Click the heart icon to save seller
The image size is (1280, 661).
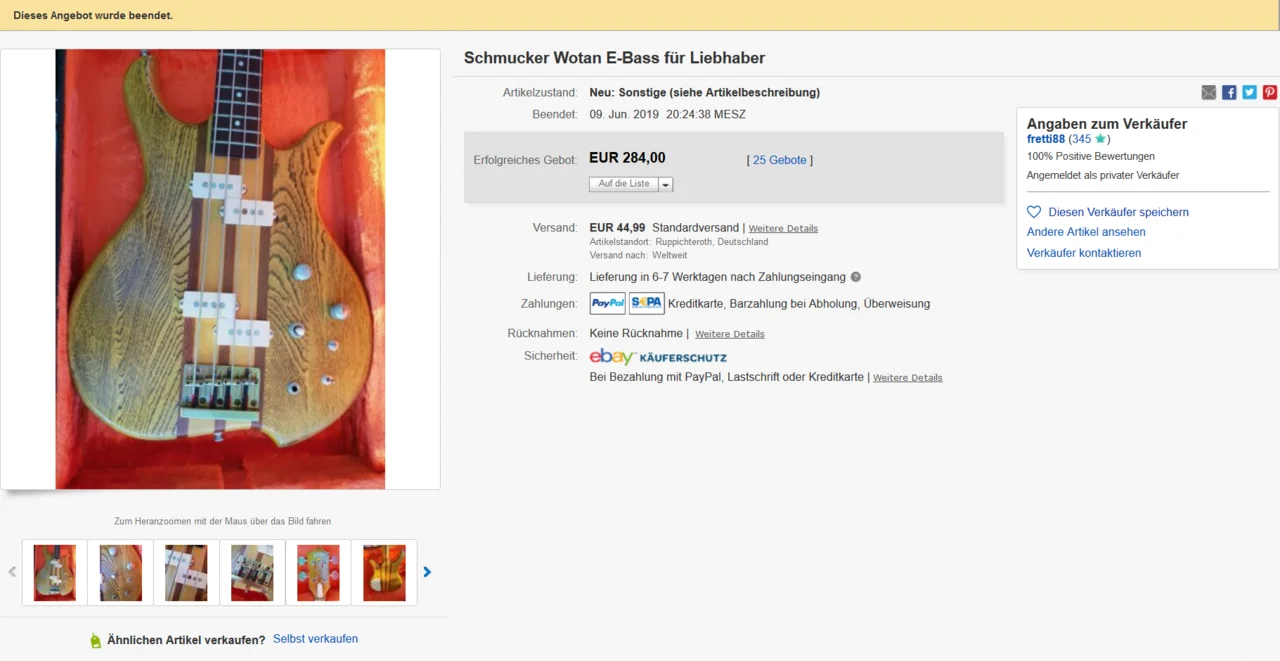tap(1034, 212)
